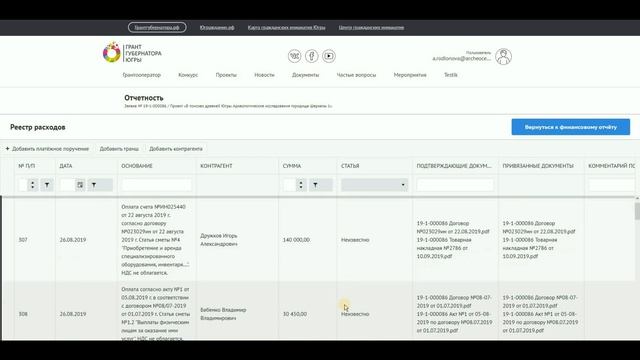This screenshot has width=640, height=360.
Task: Click contractor Дружков Игорь Александрович
Action: pos(219,240)
